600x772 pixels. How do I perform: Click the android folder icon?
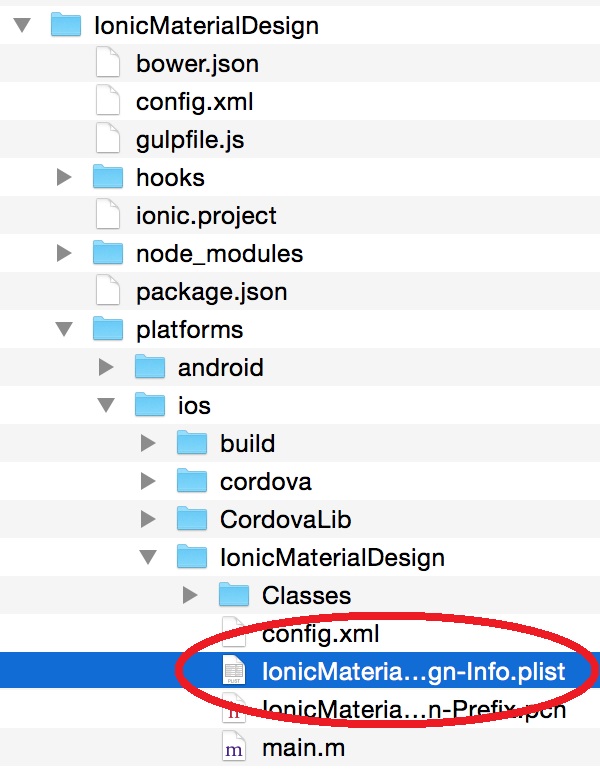point(150,367)
